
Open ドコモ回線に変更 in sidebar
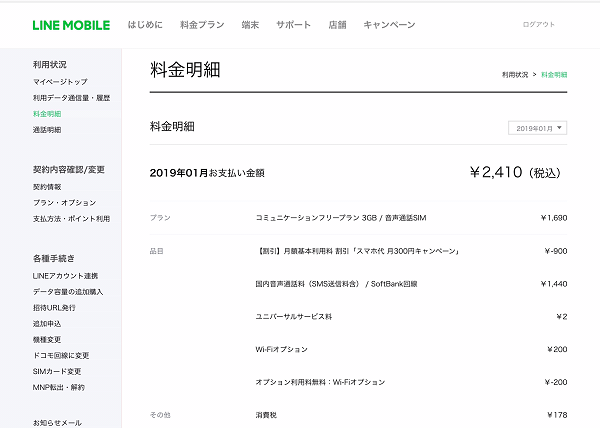(61, 355)
